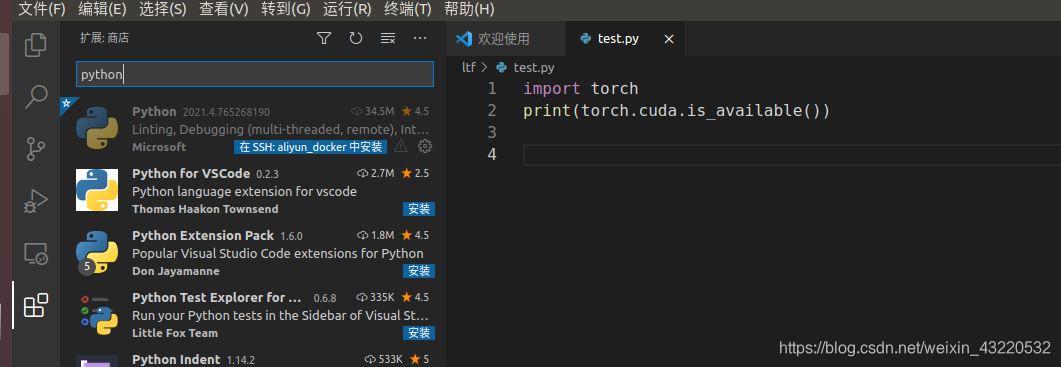Select the Extensions view icon
This screenshot has height=367, width=1061.
[36, 305]
